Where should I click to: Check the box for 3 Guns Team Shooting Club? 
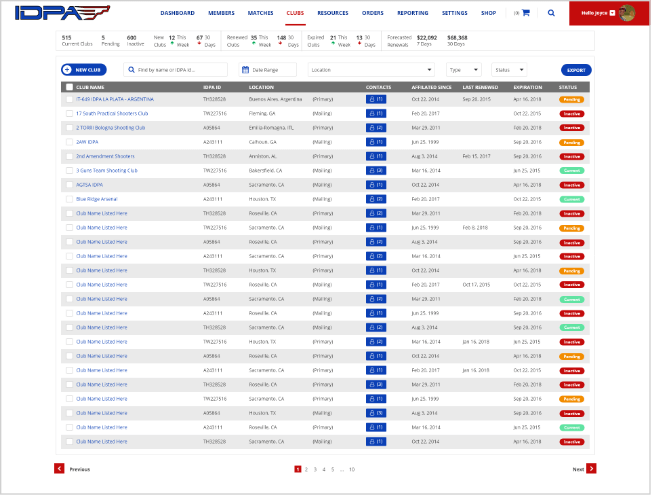pyautogui.click(x=69, y=171)
